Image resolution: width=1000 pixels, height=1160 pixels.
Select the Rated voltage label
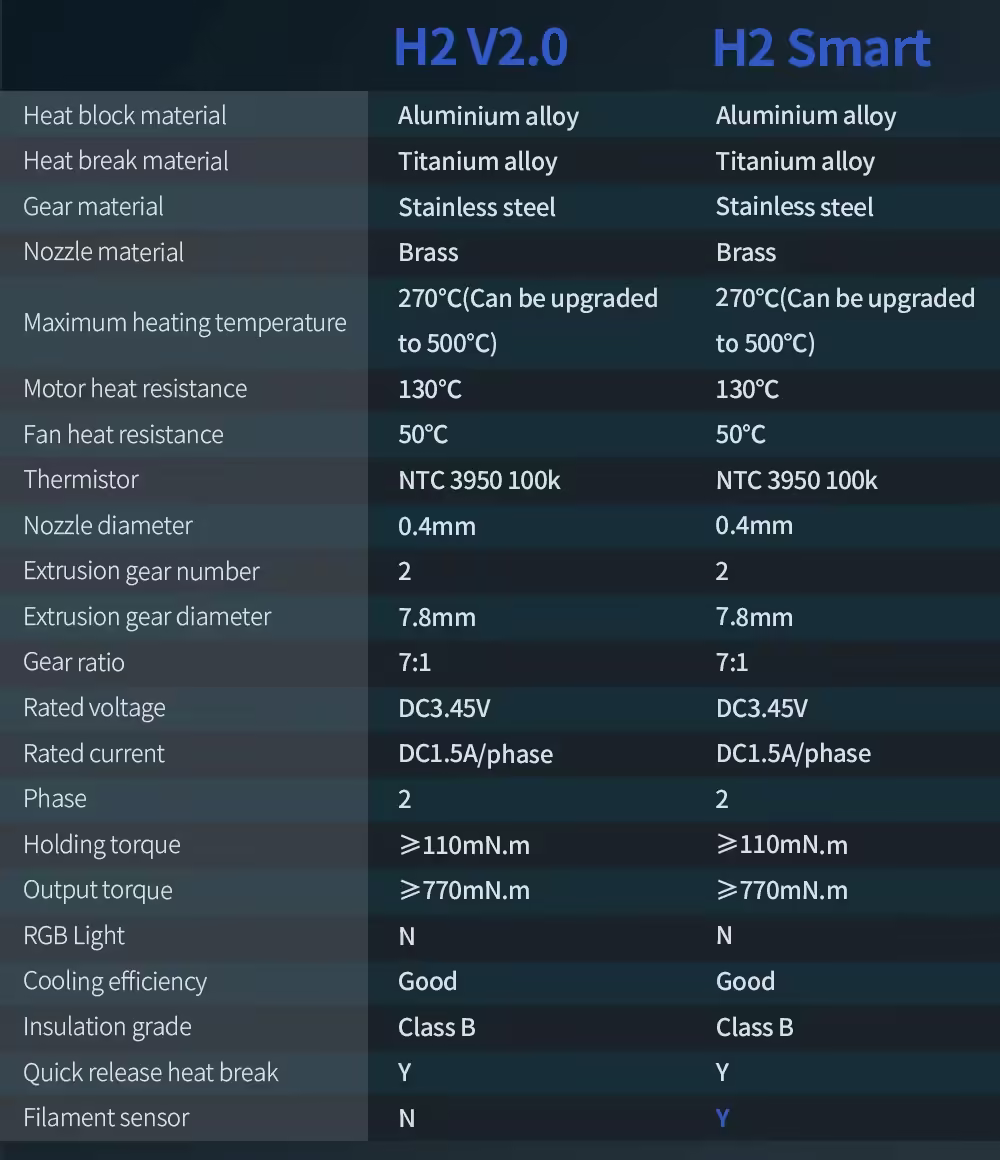[x=94, y=708]
